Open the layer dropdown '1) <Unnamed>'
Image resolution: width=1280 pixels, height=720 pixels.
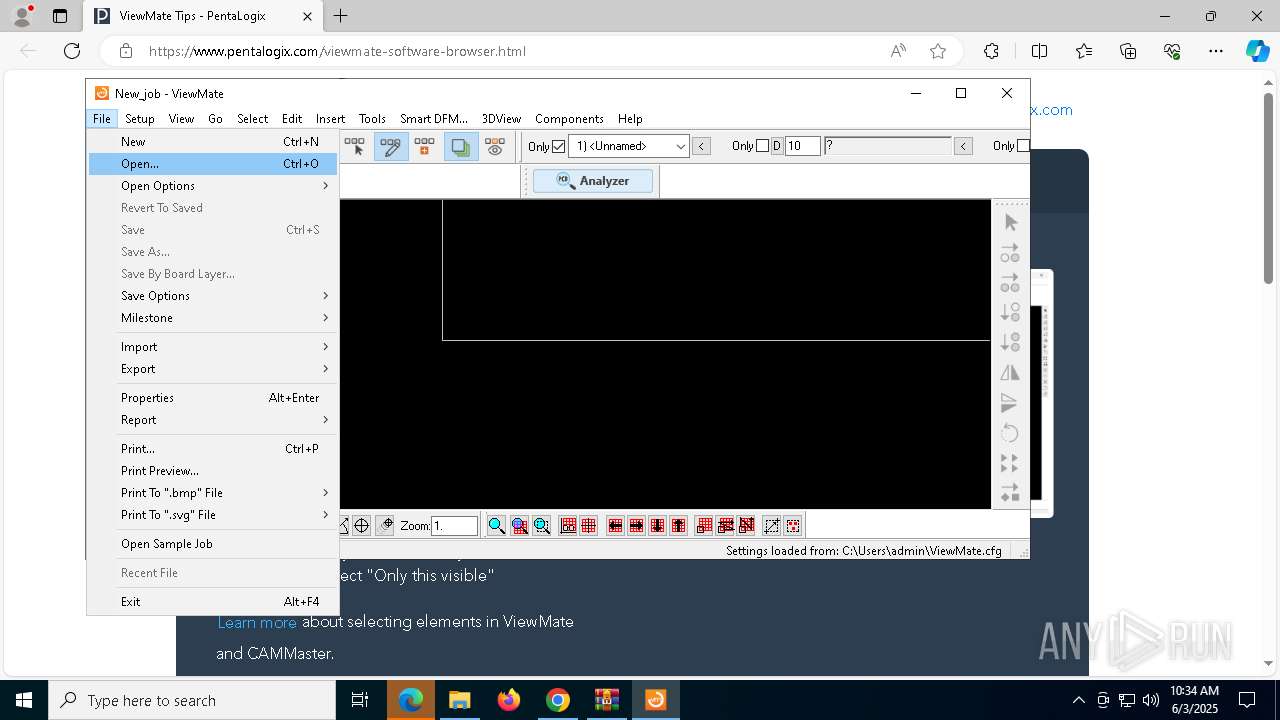tap(629, 146)
